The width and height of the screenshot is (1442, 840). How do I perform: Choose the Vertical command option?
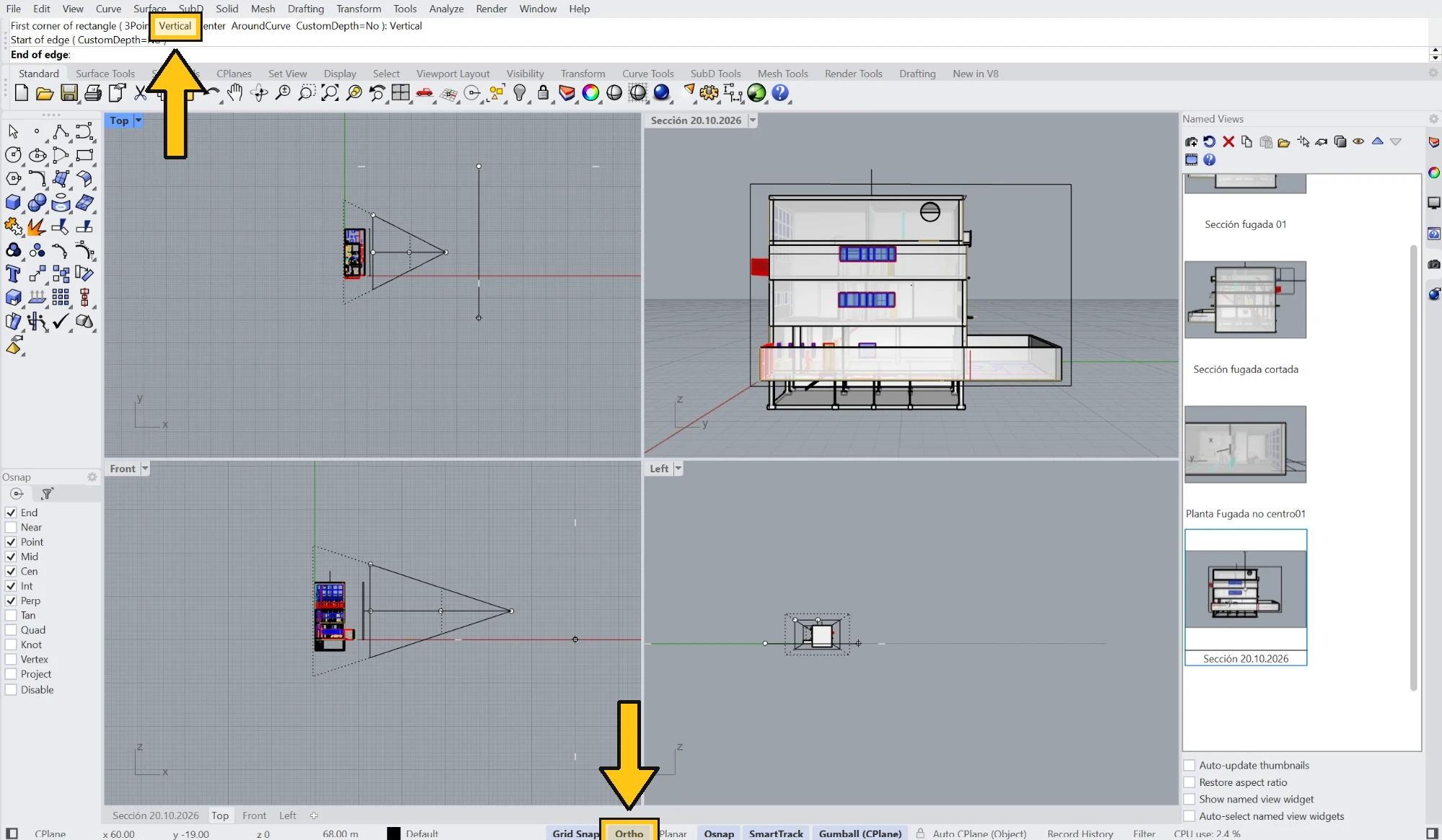coord(175,26)
